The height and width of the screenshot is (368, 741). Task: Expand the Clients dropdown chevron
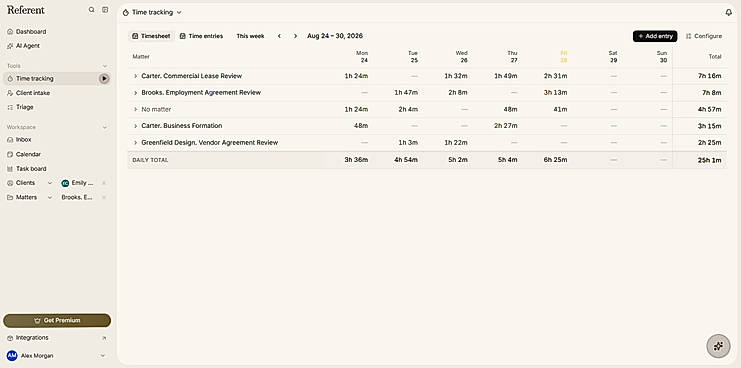[x=50, y=183]
